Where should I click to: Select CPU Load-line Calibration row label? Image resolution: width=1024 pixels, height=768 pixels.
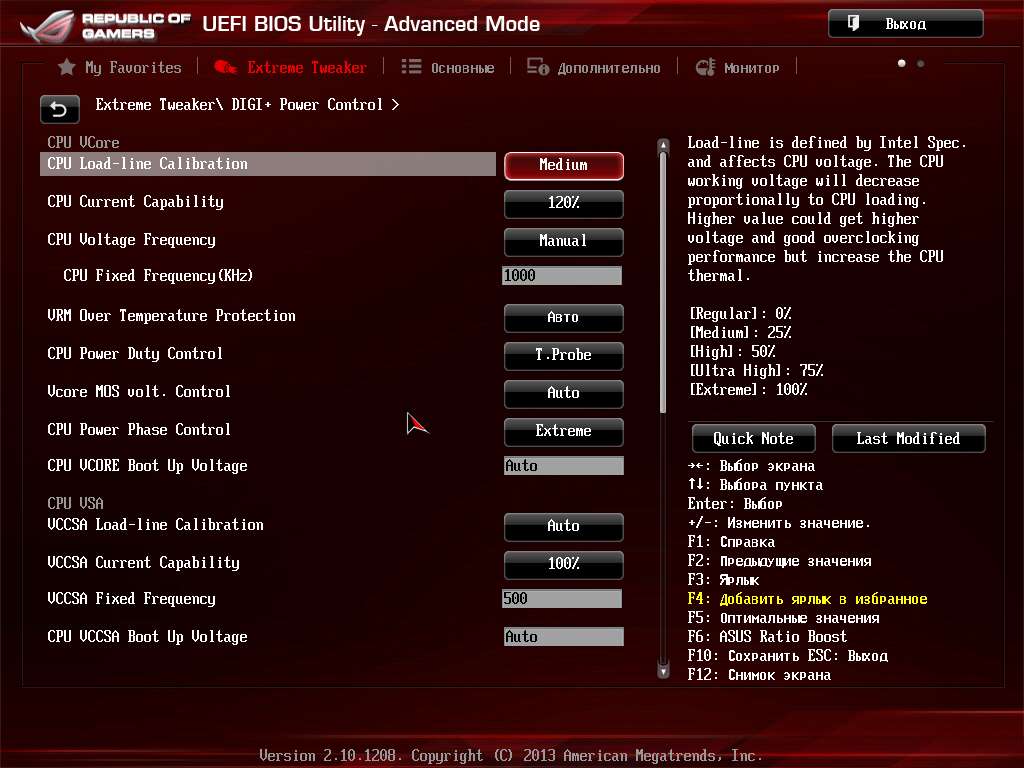pyautogui.click(x=148, y=164)
